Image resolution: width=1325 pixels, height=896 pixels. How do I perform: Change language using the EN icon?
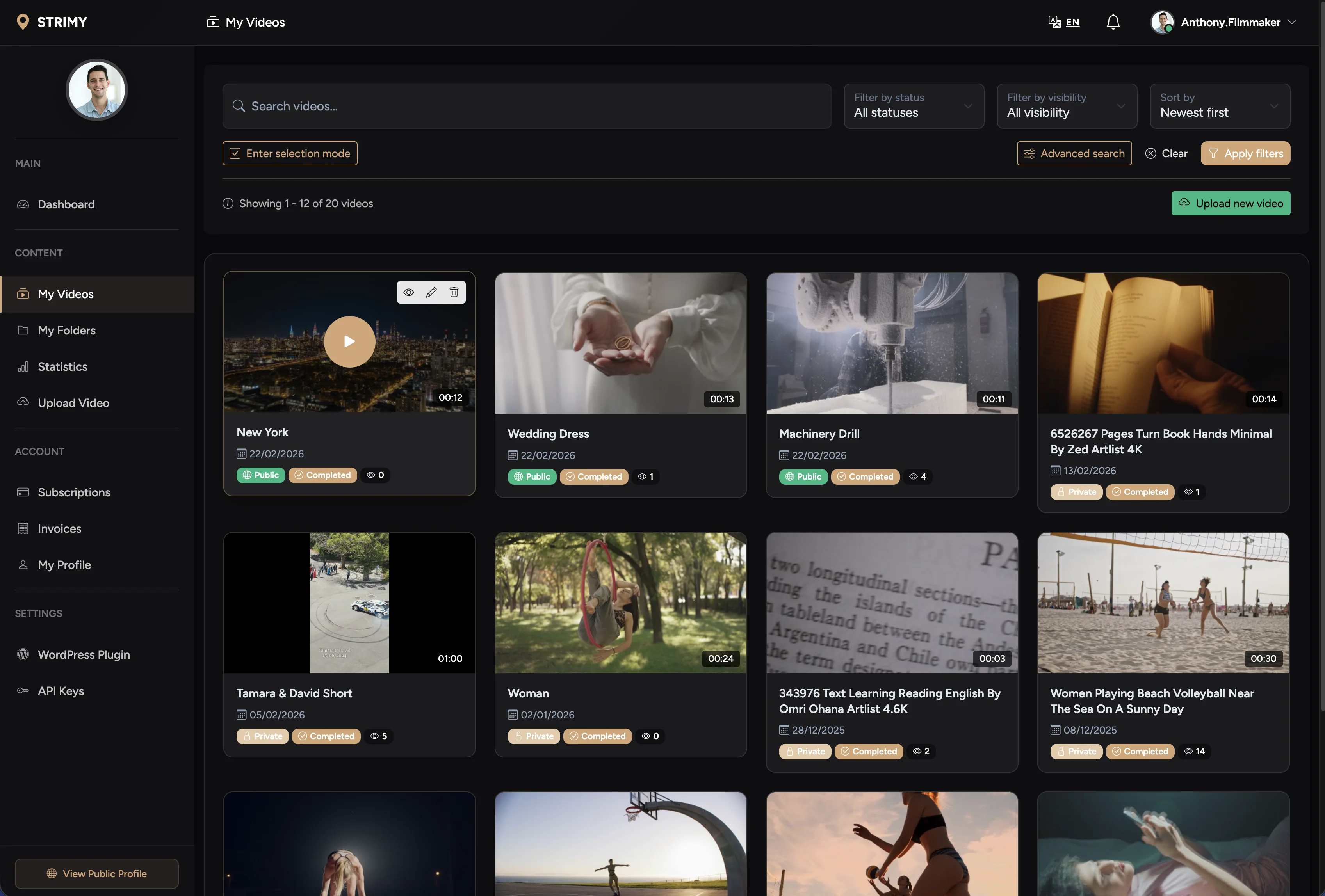click(x=1063, y=22)
